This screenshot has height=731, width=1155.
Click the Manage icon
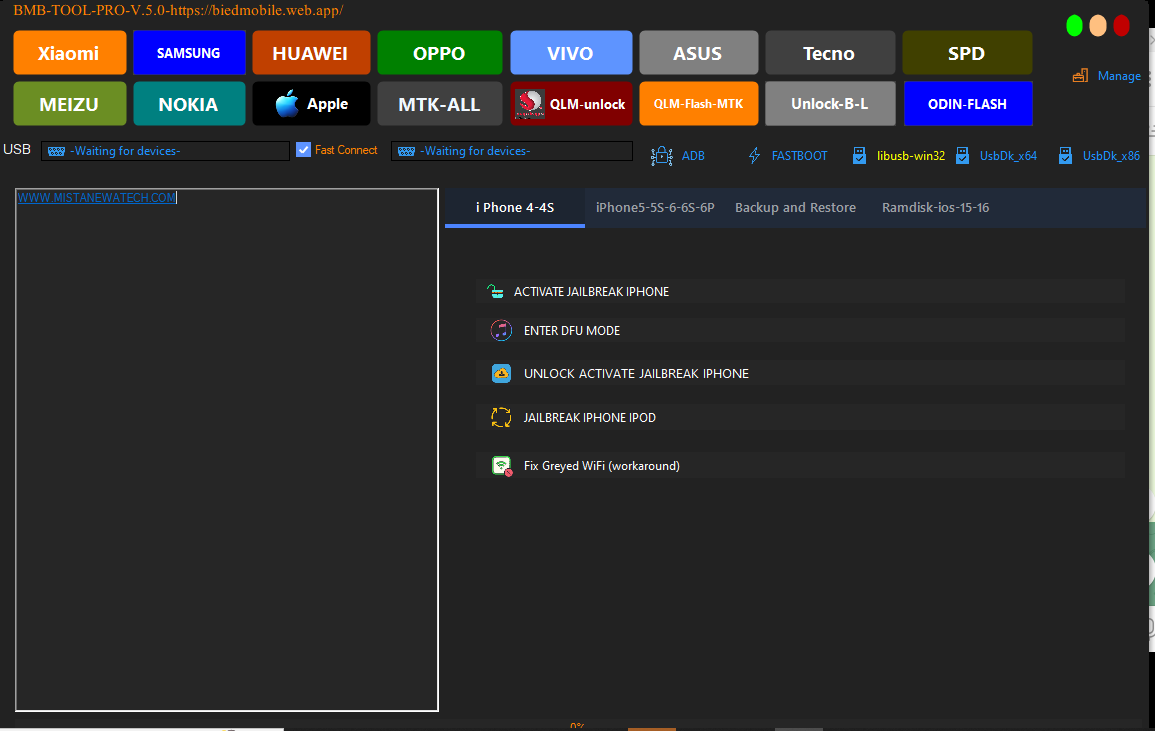pos(1081,75)
